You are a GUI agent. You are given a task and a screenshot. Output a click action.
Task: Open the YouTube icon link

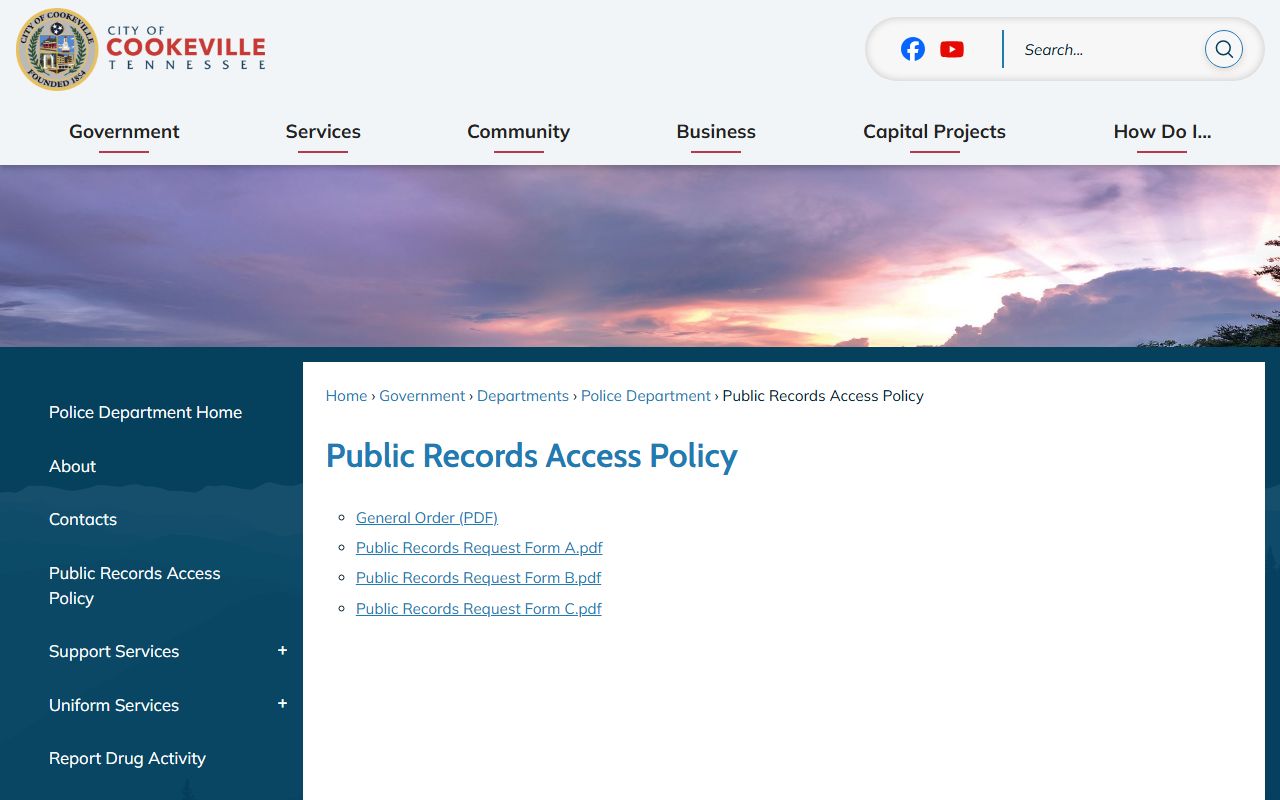point(952,49)
